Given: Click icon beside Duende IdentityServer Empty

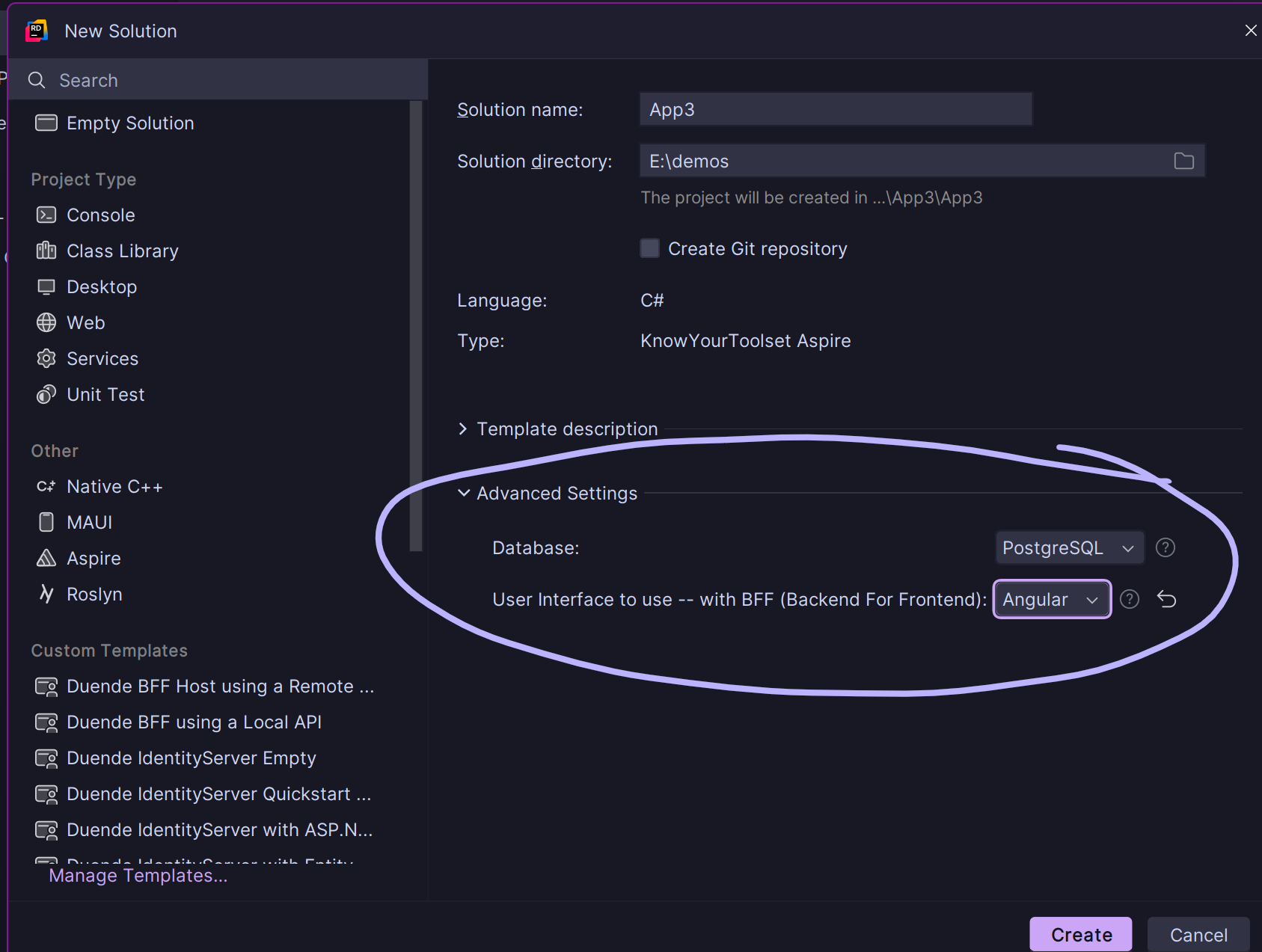Looking at the screenshot, I should coord(46,758).
